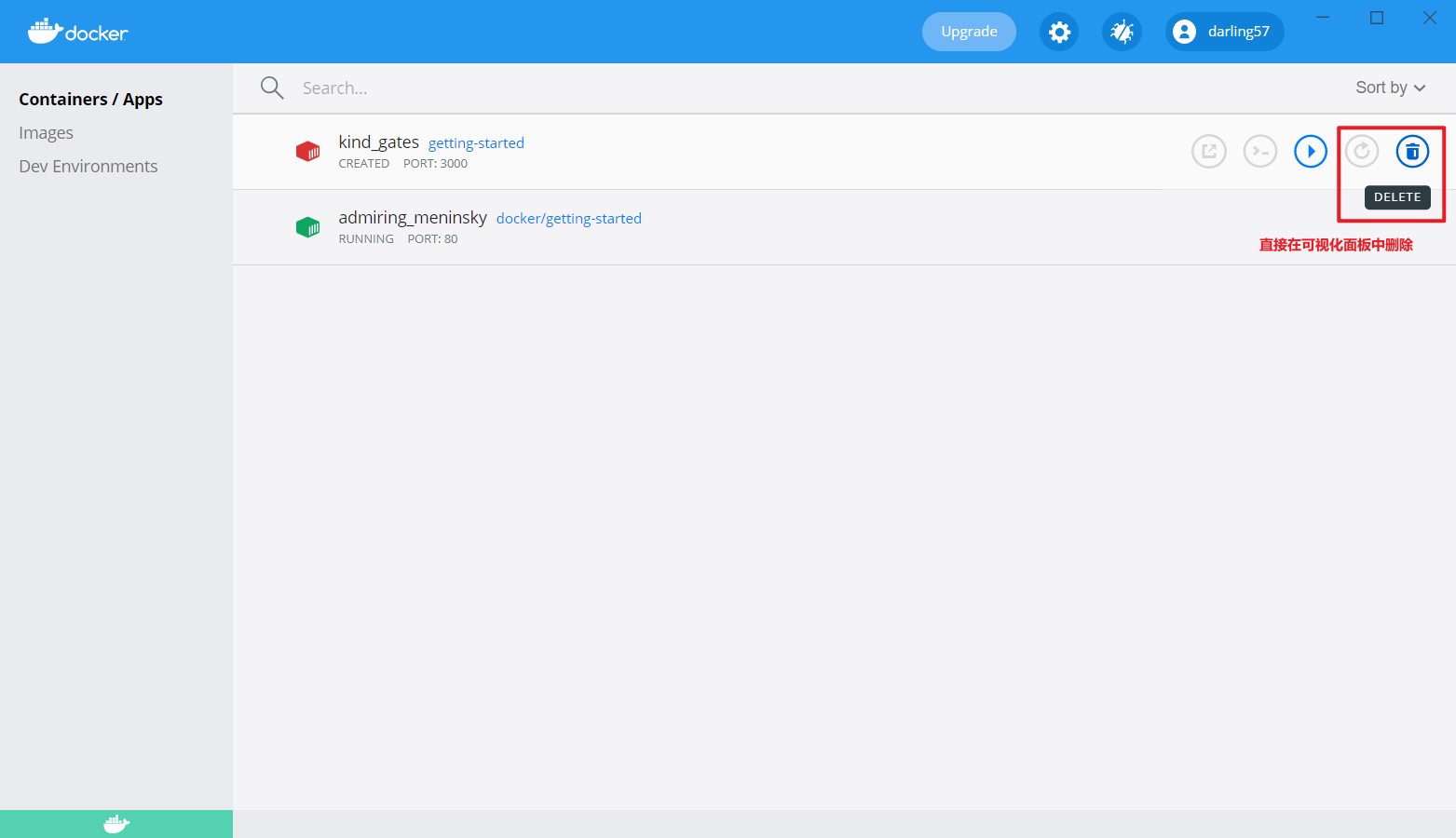Select the admiring_meninsky container name

(413, 217)
